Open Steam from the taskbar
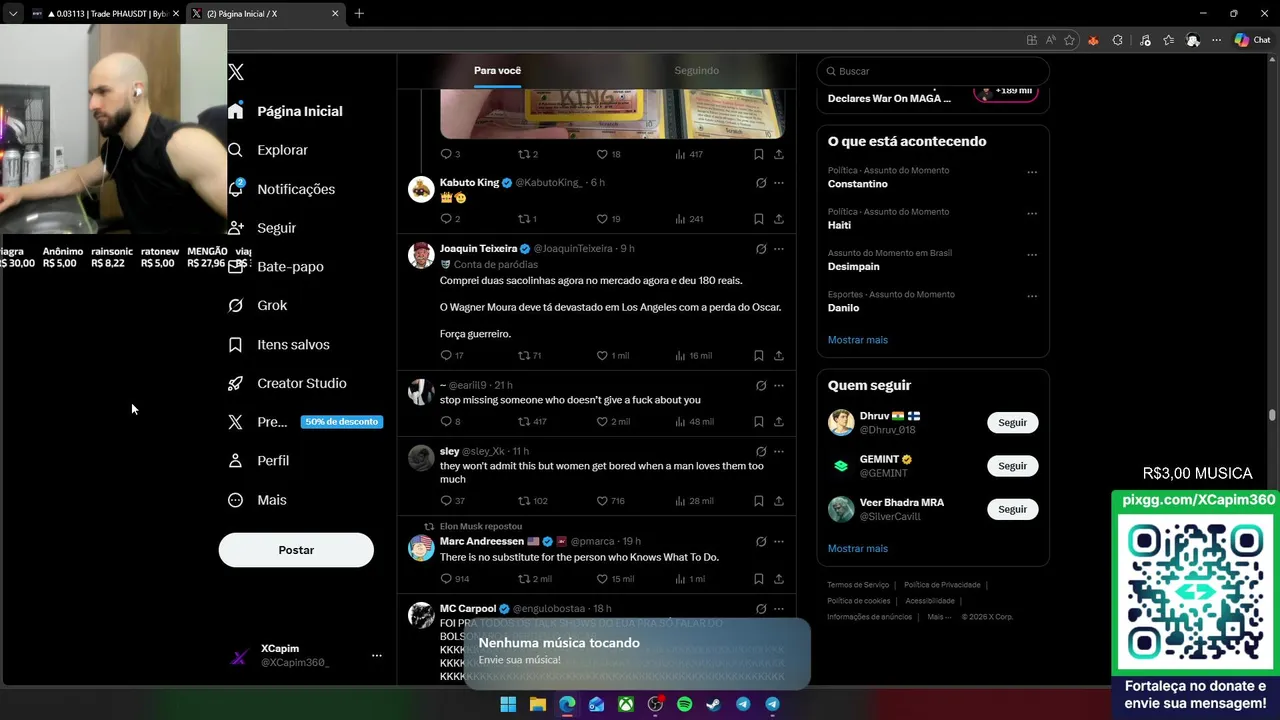1280x720 pixels. pyautogui.click(x=713, y=704)
